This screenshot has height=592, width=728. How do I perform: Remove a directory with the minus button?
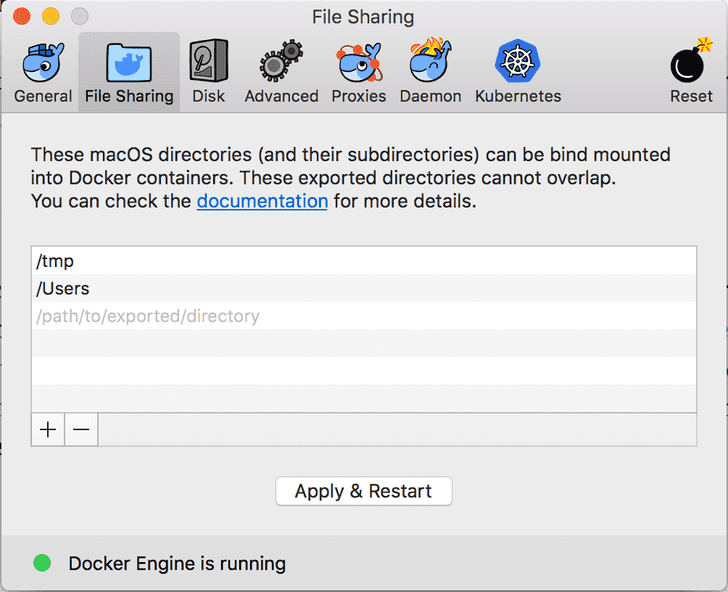(81, 430)
